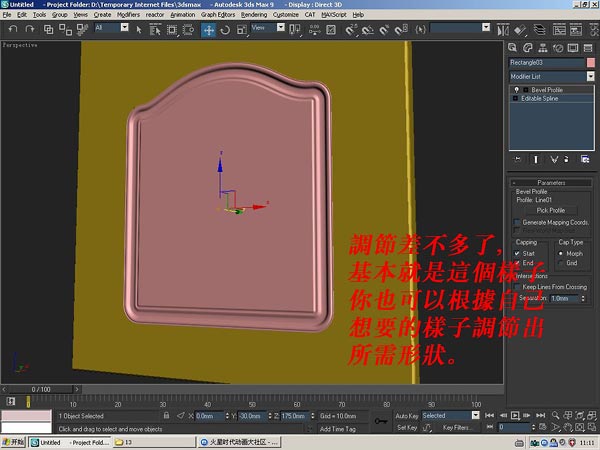600x450 pixels.
Task: Click the Pick Profile button
Action: [551, 210]
